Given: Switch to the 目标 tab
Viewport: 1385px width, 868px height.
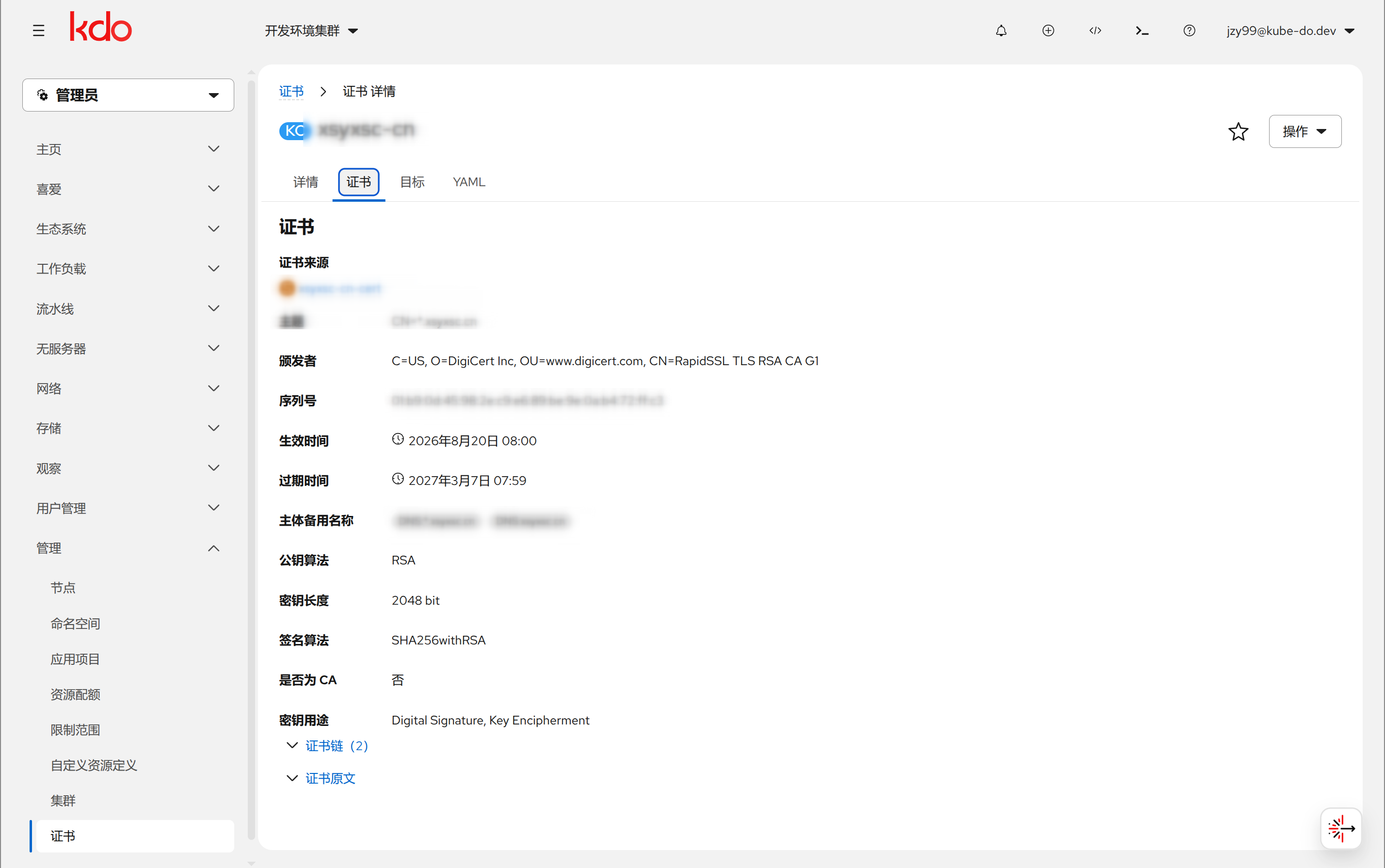Looking at the screenshot, I should click(x=412, y=182).
